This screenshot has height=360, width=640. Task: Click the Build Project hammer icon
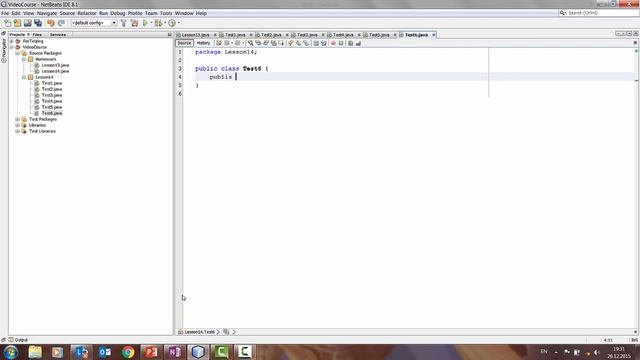124,23
